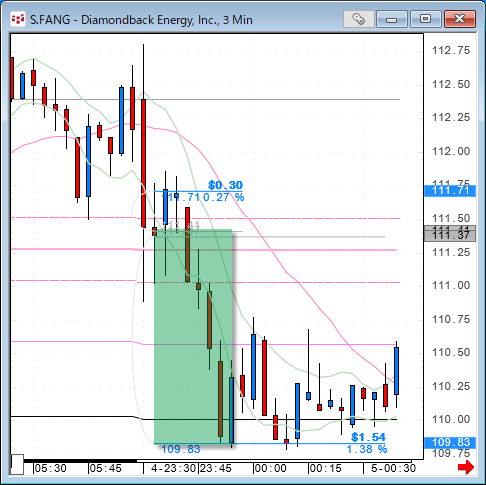Click the 110.50 price axis label
Viewport: 486px width, 485px height.
[451, 352]
